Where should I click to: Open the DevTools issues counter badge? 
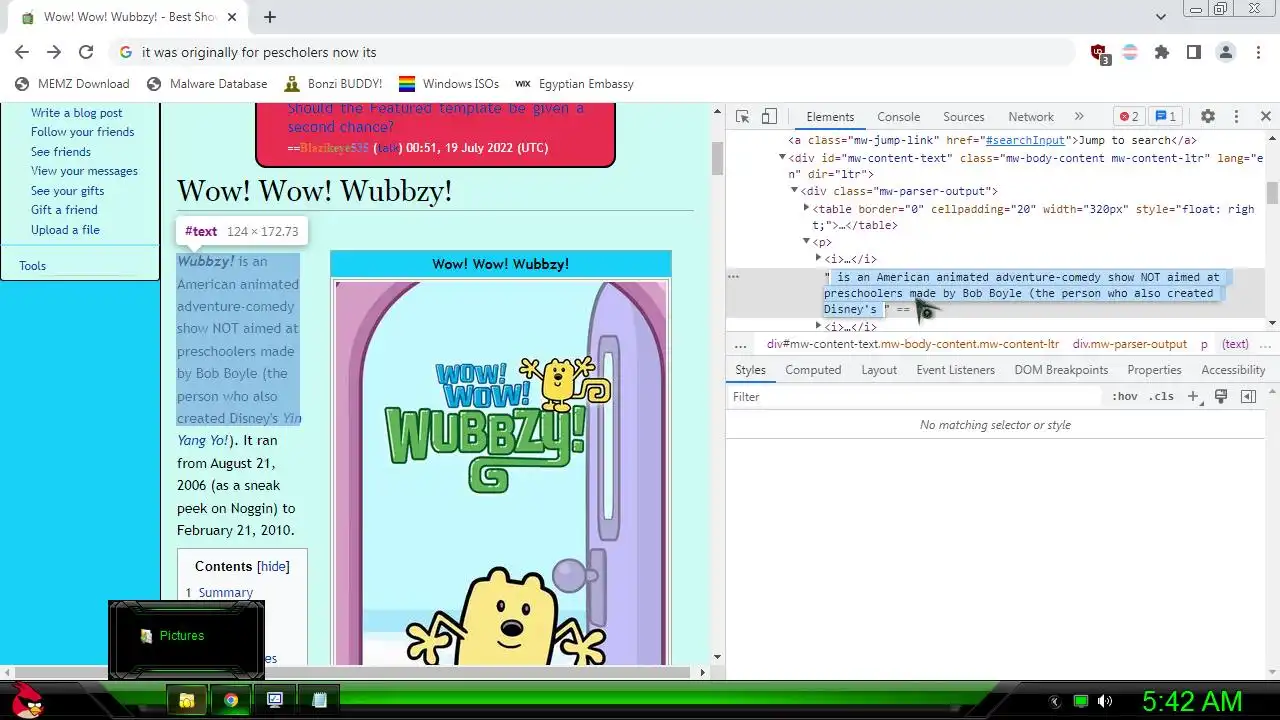[x=1164, y=117]
